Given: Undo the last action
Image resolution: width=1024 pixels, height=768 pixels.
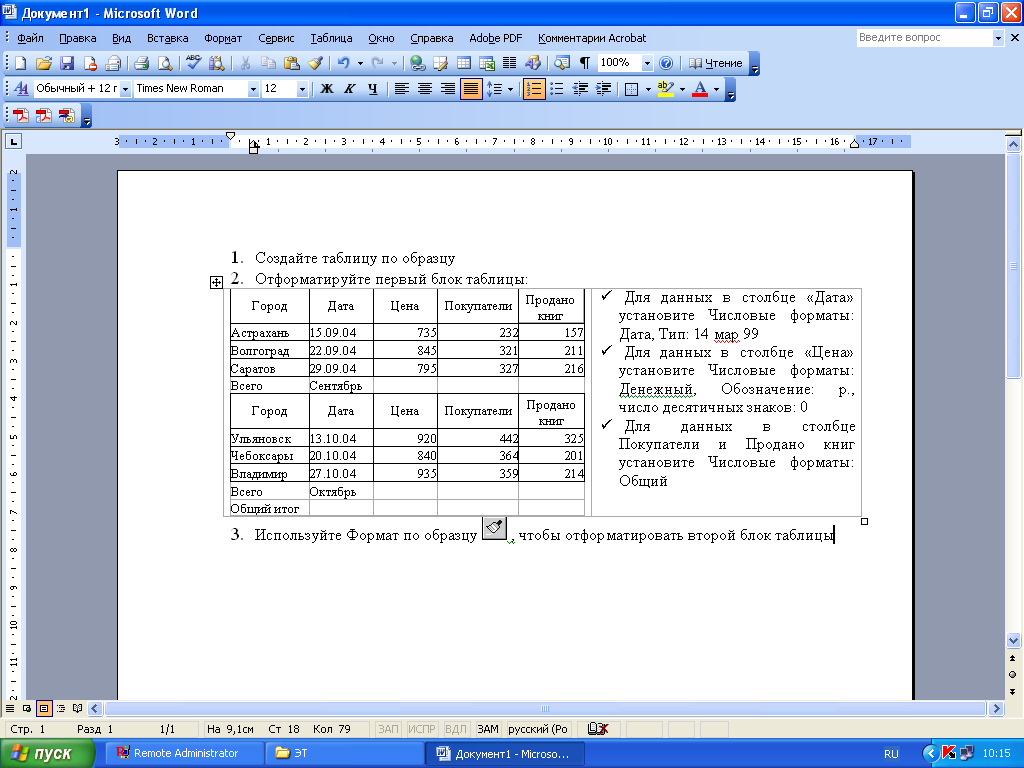Looking at the screenshot, I should (x=344, y=63).
